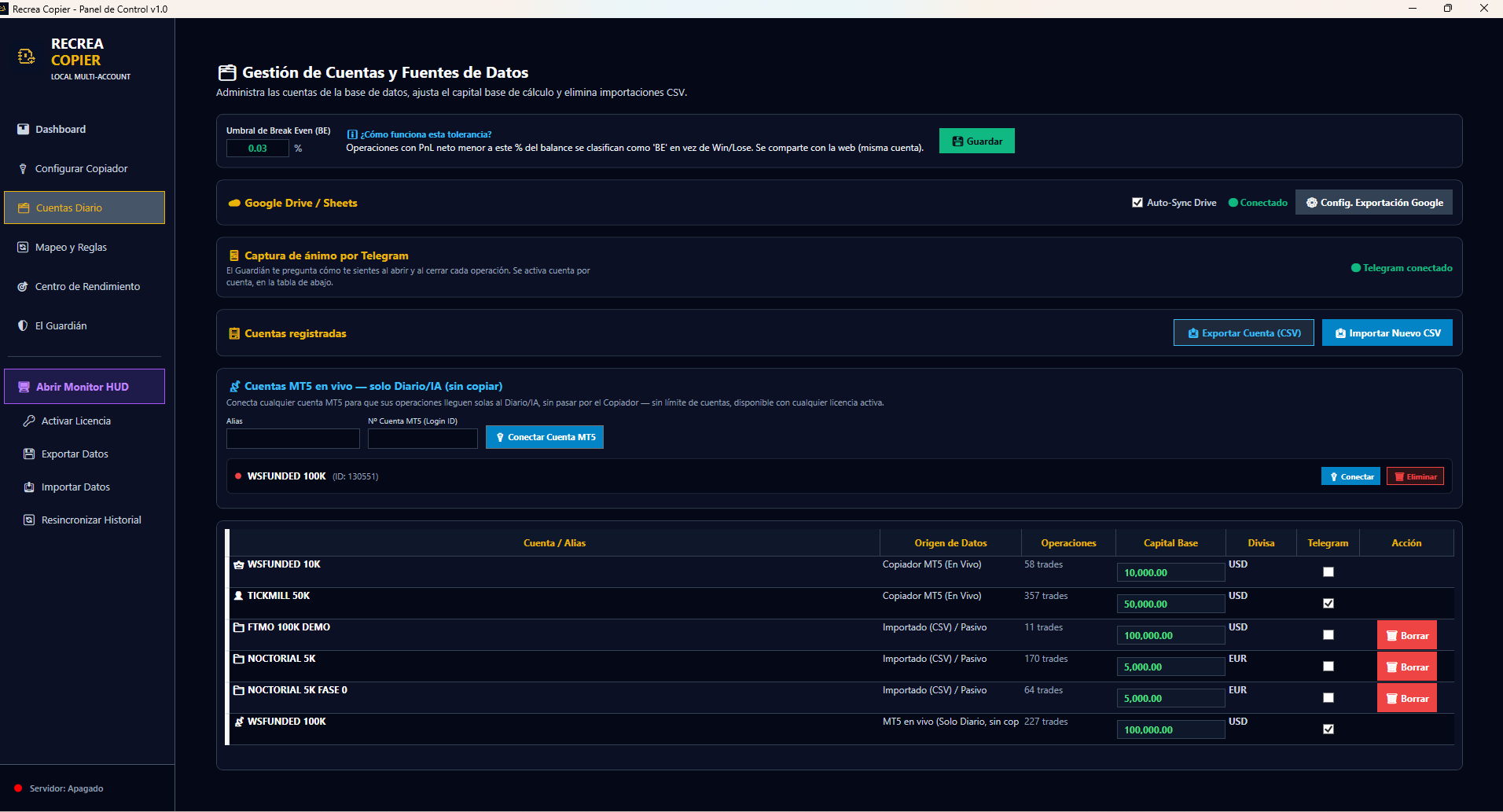The height and width of the screenshot is (812, 1503).
Task: Click the Dashboard sidebar icon
Action: click(x=23, y=129)
